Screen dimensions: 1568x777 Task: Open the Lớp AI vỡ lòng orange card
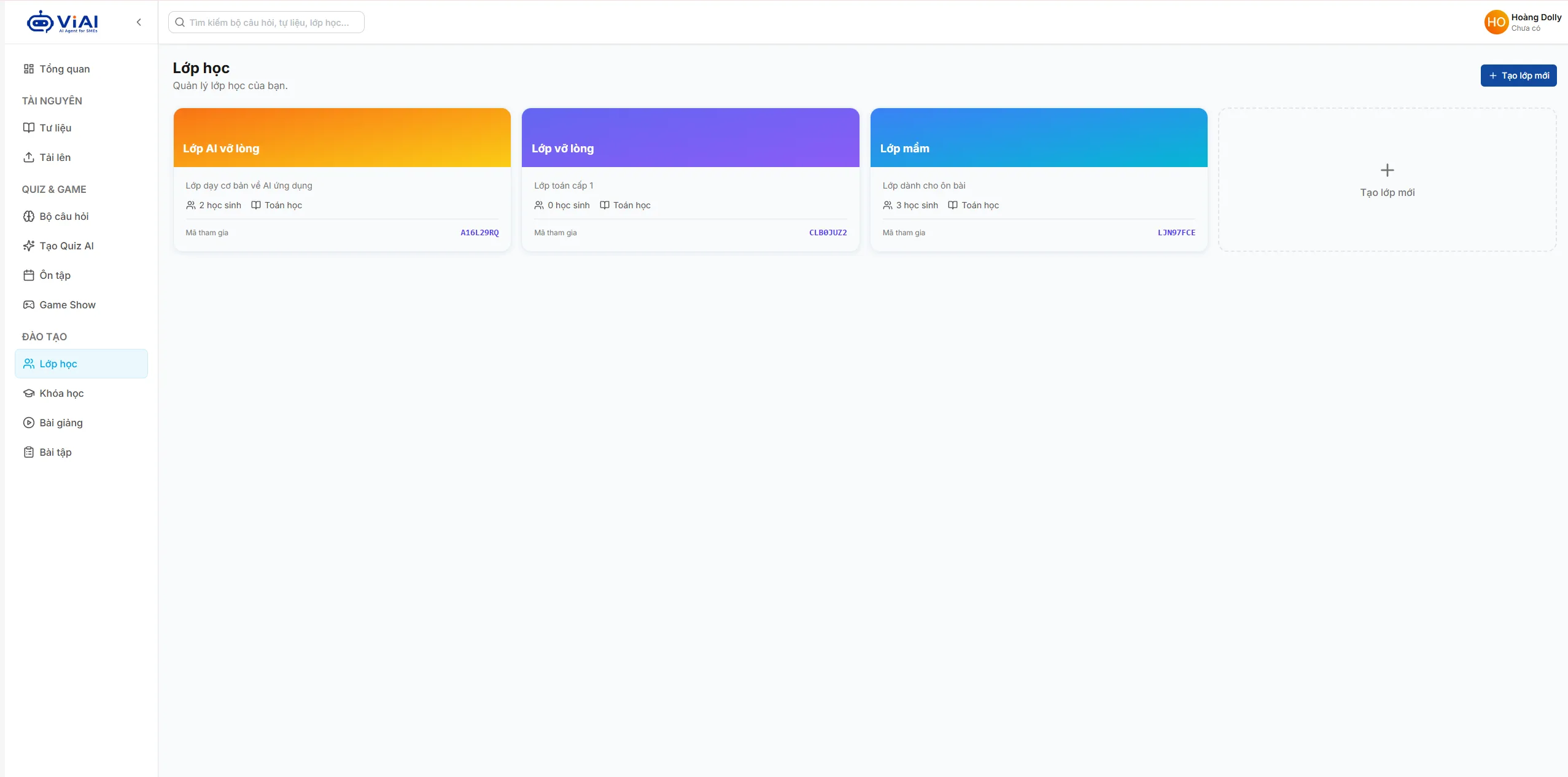(342, 180)
